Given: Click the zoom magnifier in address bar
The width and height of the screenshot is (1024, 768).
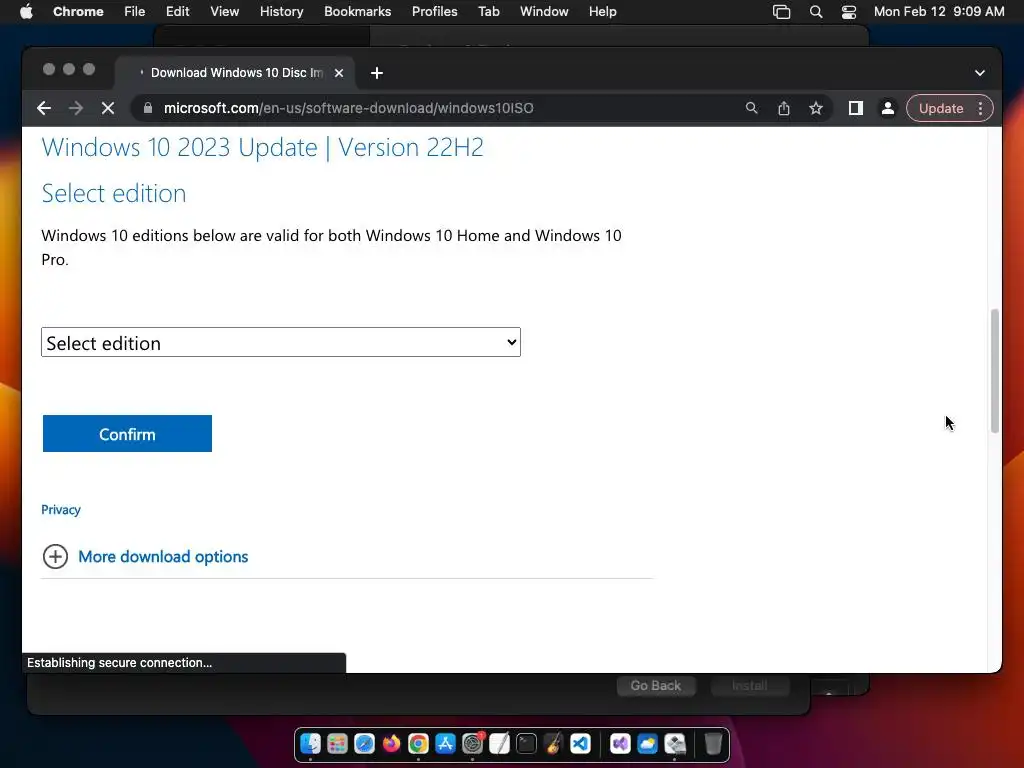Looking at the screenshot, I should click(752, 108).
